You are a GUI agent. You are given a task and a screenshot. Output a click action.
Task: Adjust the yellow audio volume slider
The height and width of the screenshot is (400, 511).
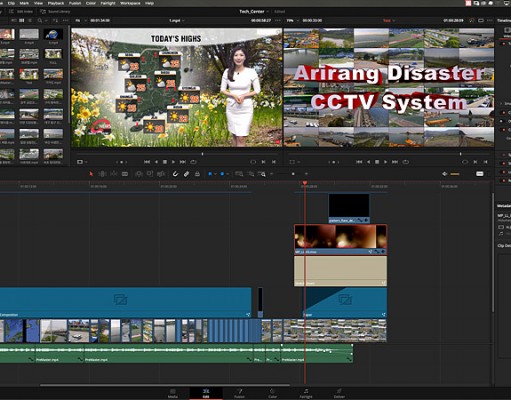coord(455,174)
